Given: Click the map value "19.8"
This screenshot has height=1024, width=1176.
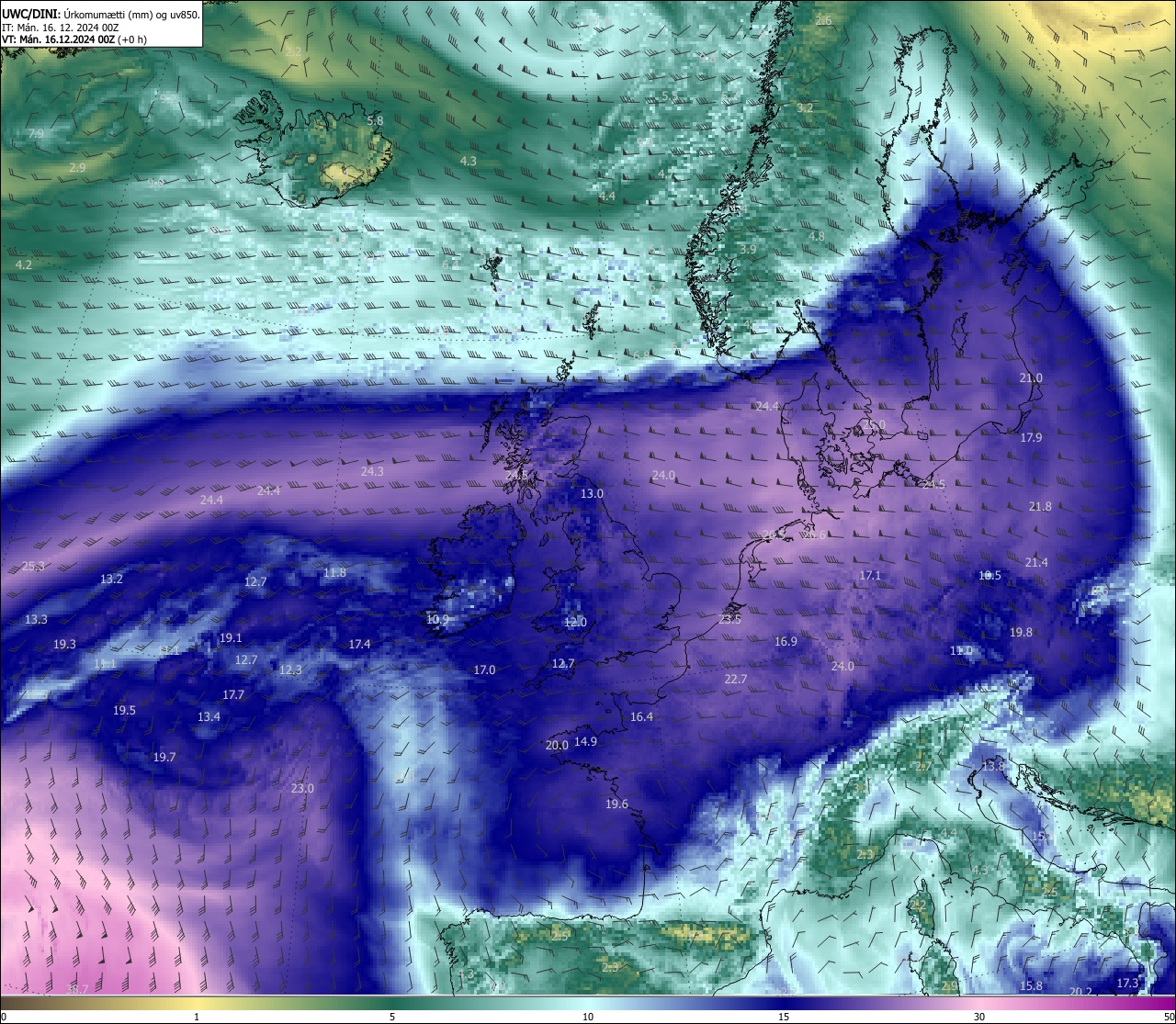Looking at the screenshot, I should 1021,633.
